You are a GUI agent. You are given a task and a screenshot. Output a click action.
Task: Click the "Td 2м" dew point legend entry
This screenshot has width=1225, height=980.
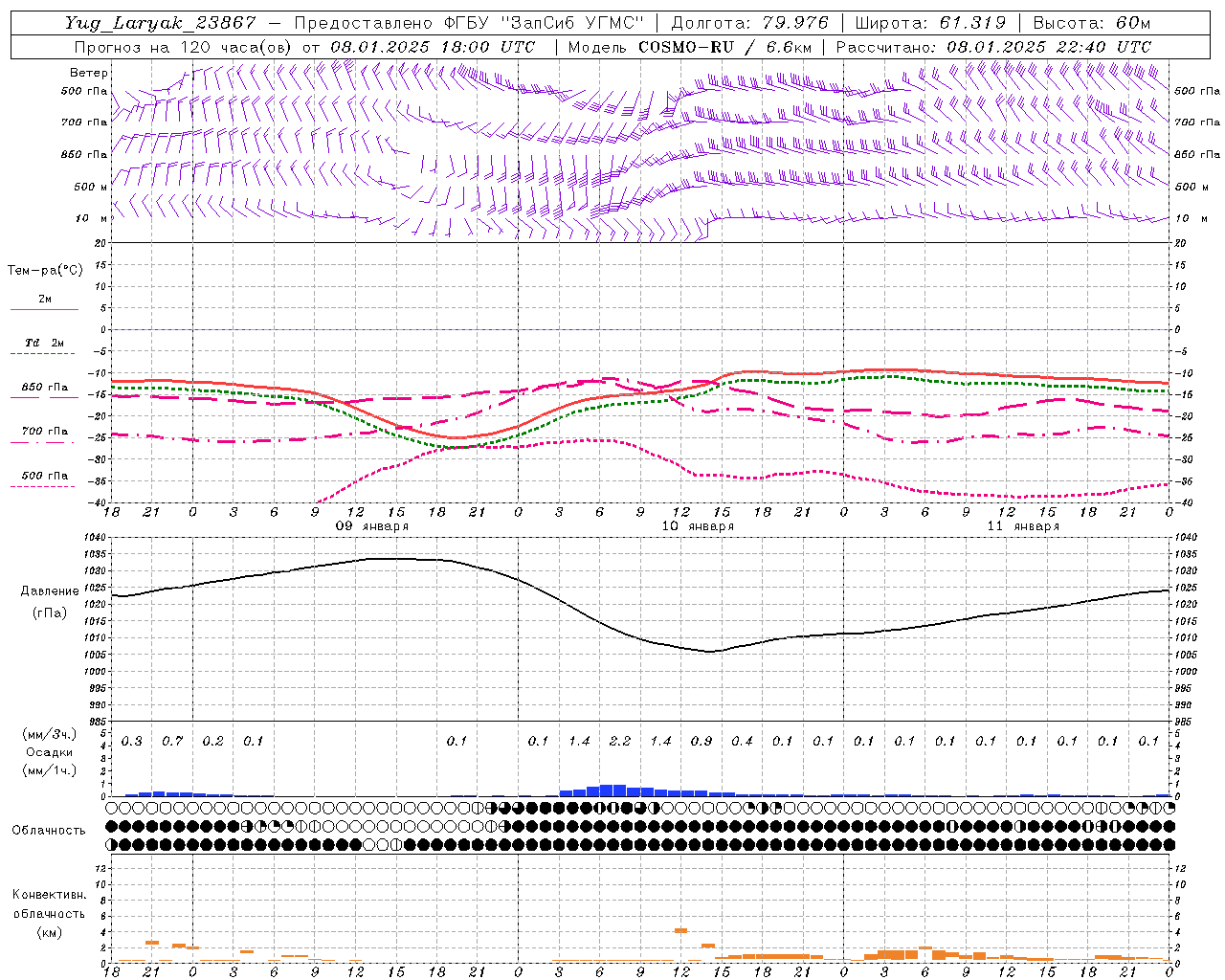[44, 343]
